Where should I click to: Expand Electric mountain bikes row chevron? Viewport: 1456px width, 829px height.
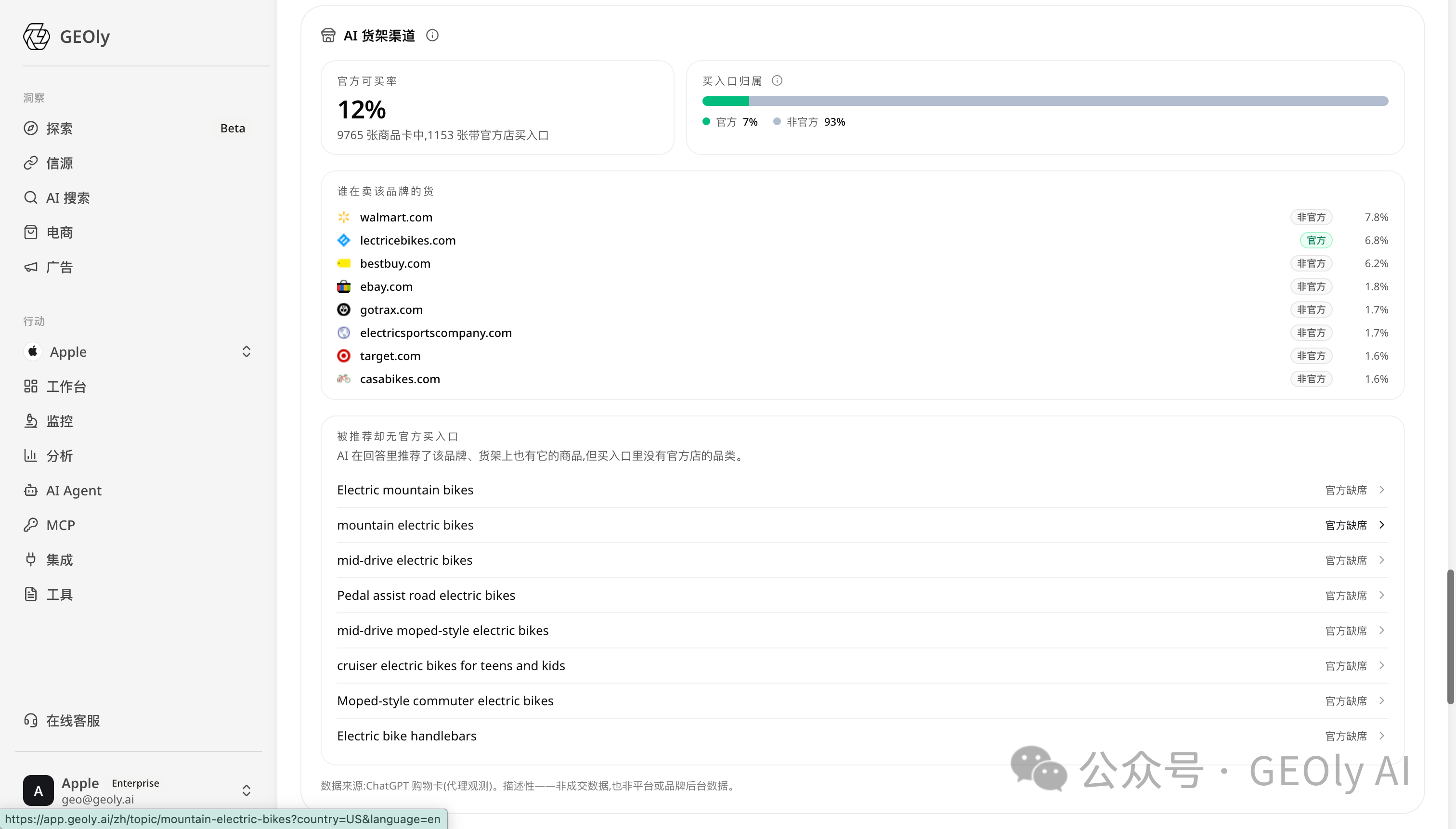point(1381,490)
